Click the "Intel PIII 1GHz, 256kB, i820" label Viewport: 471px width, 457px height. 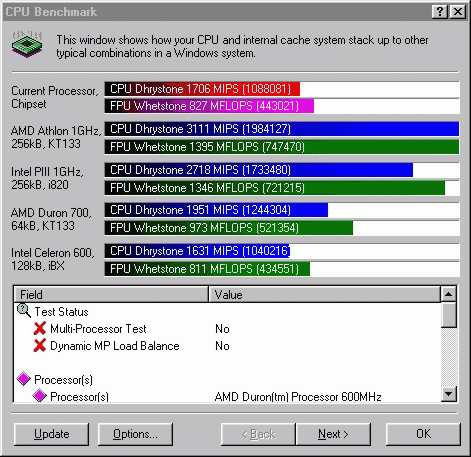47,178
